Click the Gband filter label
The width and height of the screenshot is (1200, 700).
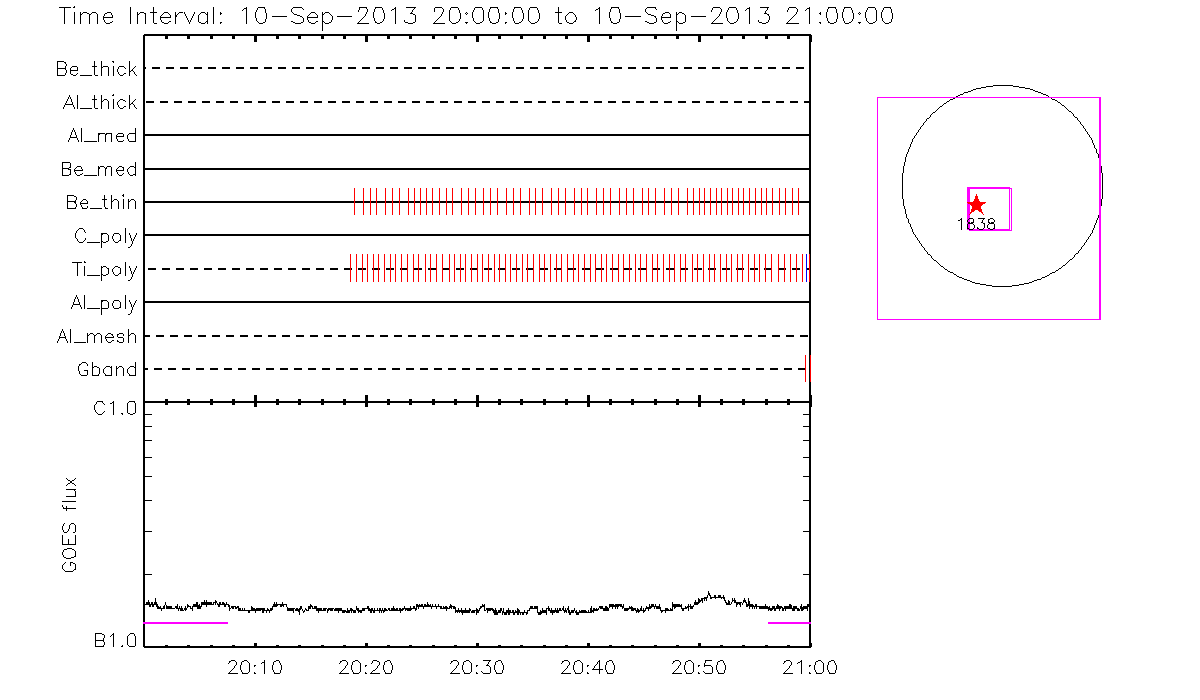(x=107, y=370)
